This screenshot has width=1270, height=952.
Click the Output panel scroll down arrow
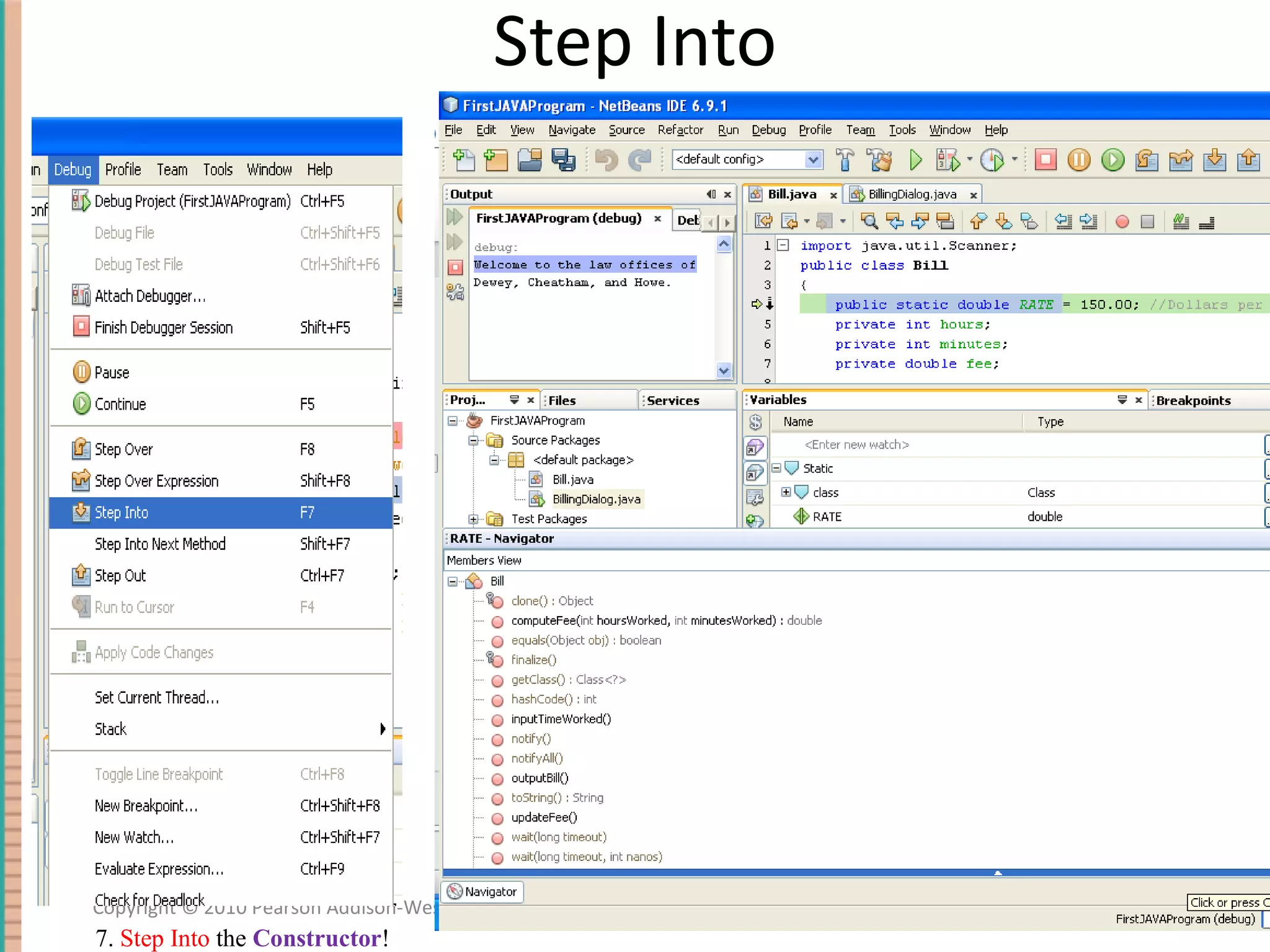[723, 371]
